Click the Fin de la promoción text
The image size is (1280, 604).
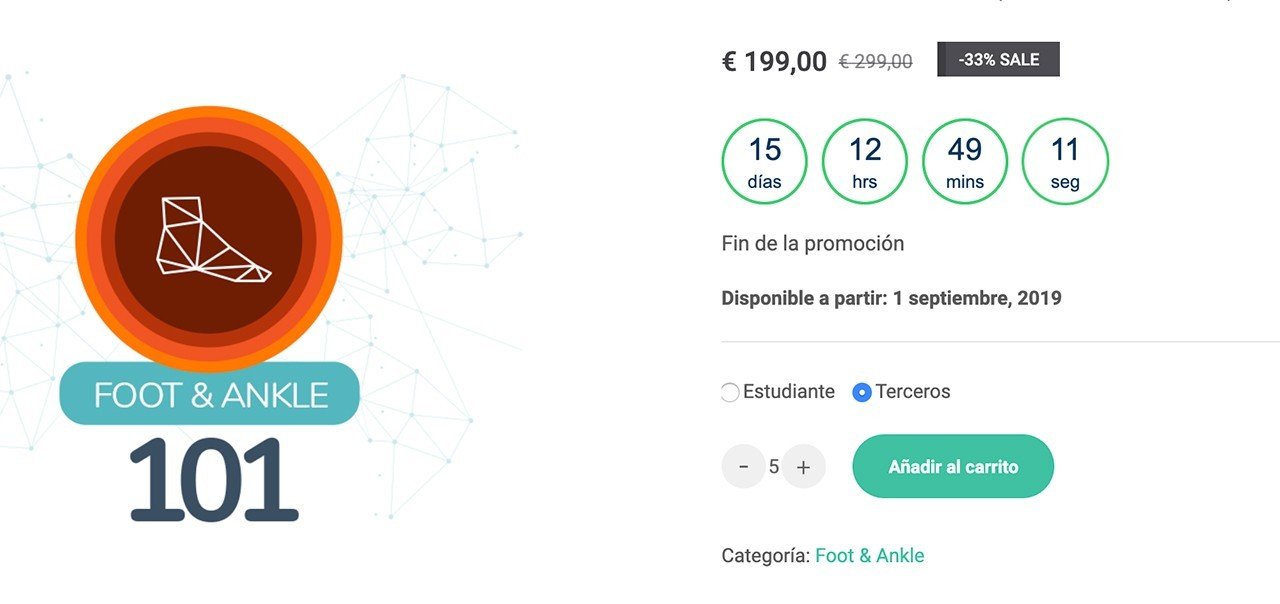(813, 244)
